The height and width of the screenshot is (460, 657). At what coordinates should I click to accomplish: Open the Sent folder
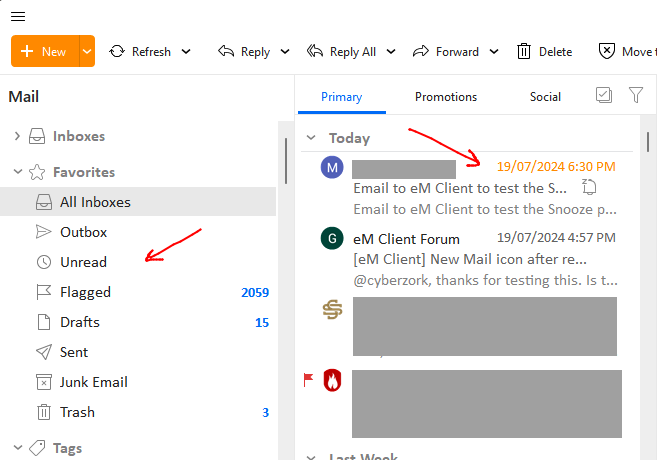(138, 352)
